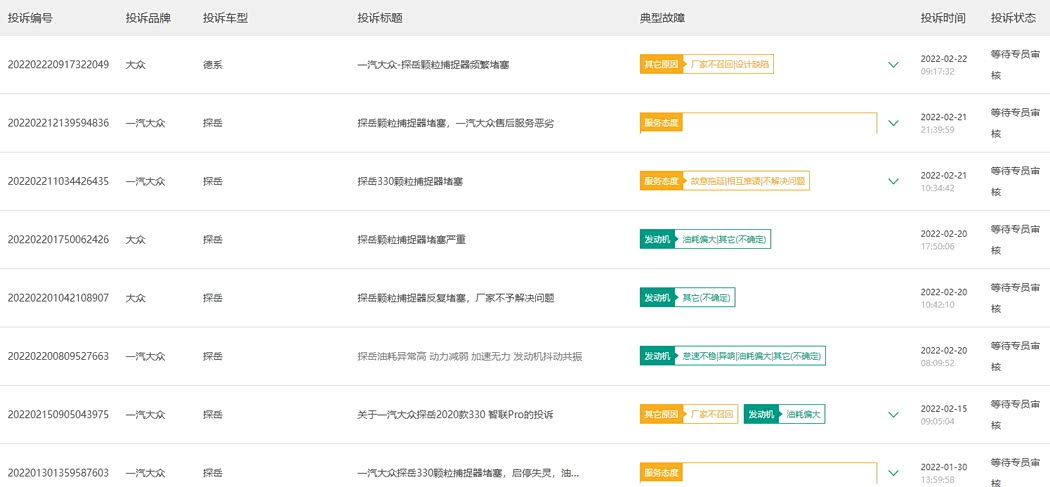Expand fault tags for 探岳330颗粒捕捉器堵塞 row
The height and width of the screenshot is (487, 1050).
click(893, 181)
